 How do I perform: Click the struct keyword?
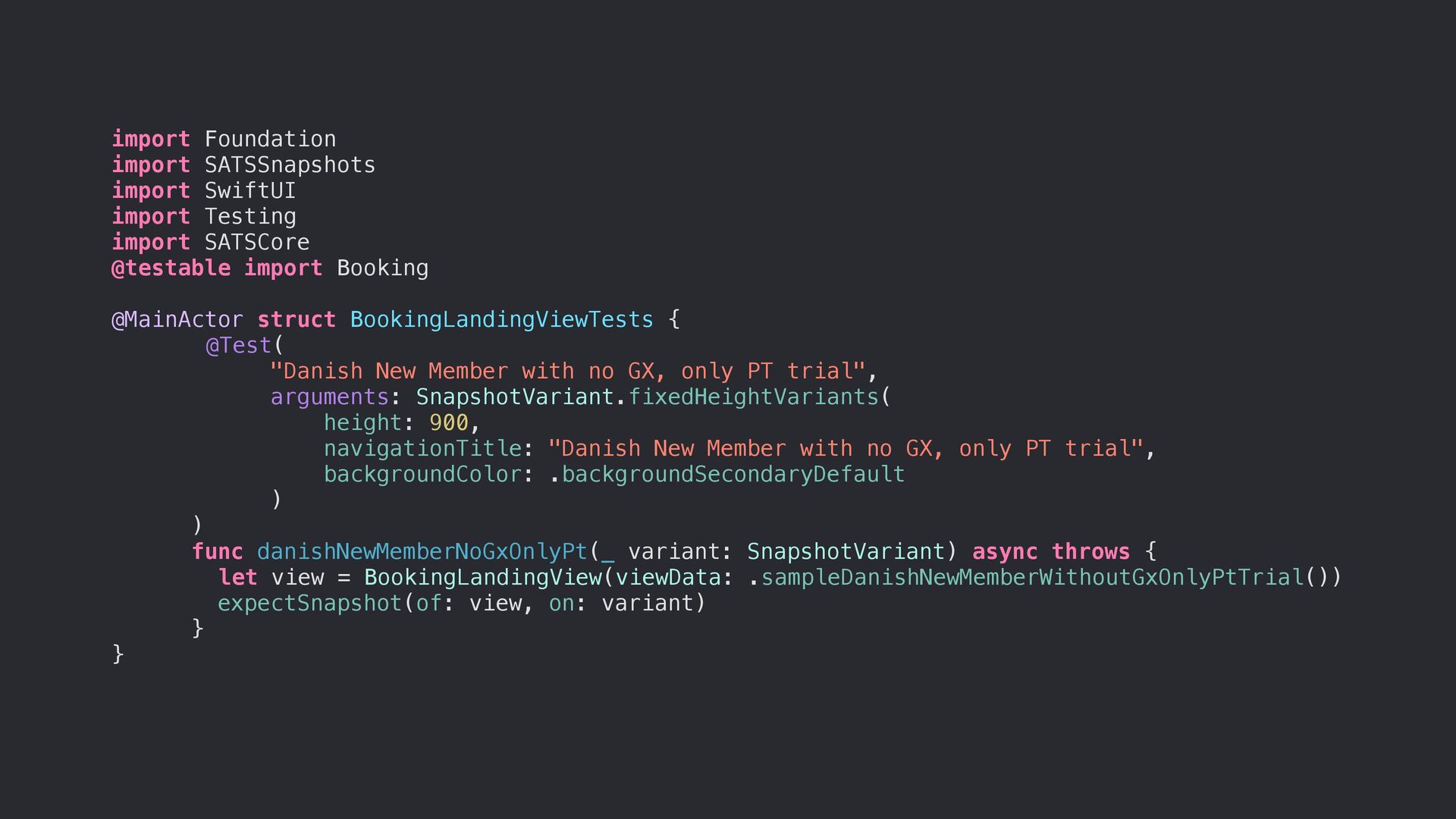296,320
